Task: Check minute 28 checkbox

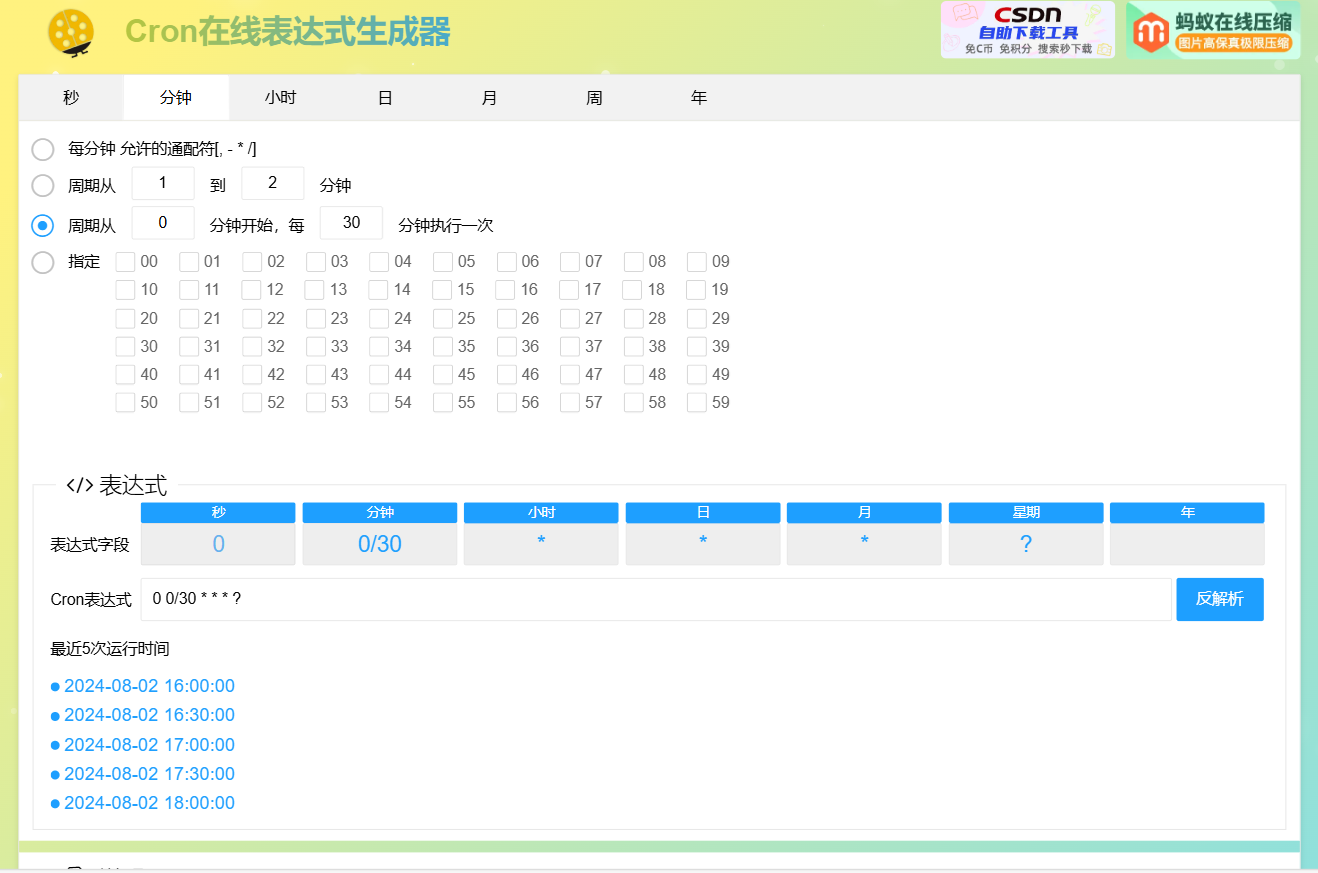Action: click(x=634, y=319)
